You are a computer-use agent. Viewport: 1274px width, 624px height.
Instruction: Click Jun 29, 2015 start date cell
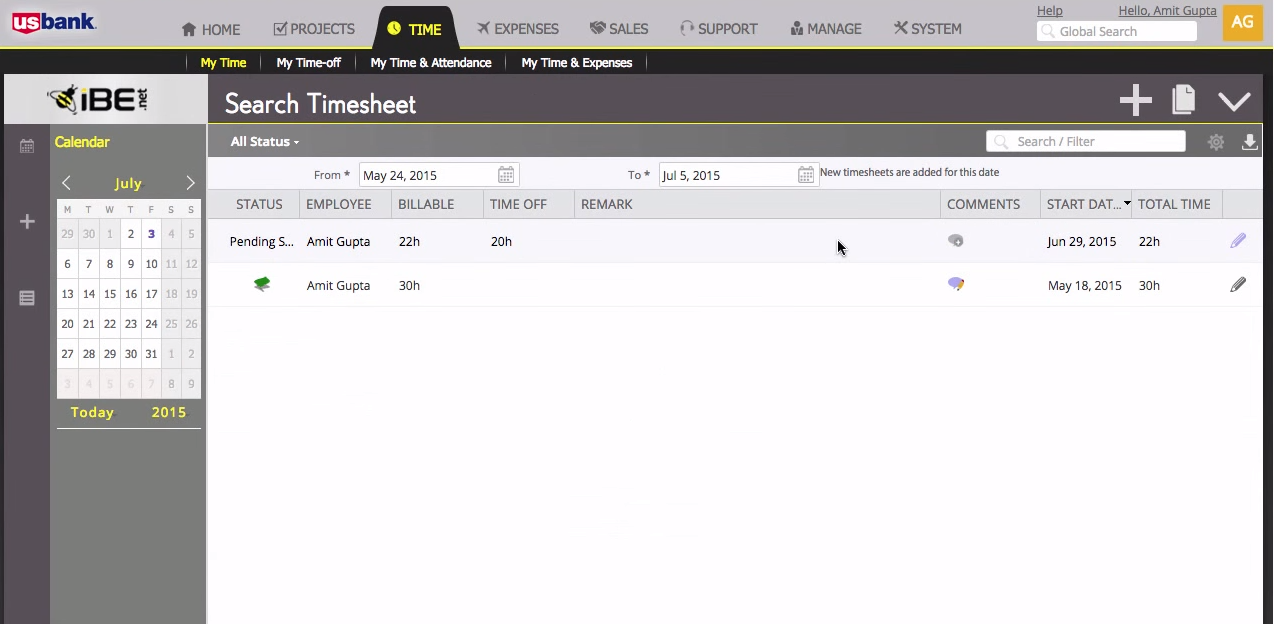coord(1082,241)
